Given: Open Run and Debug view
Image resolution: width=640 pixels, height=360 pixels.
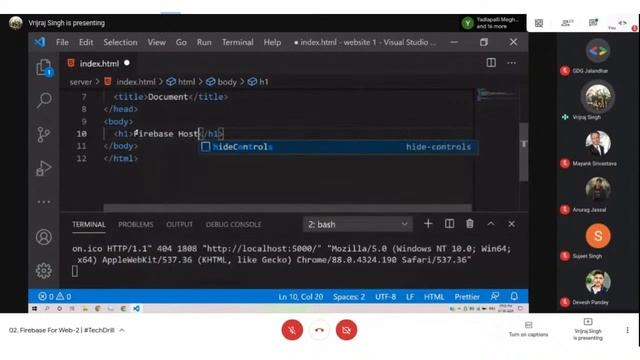Looking at the screenshot, I should [x=44, y=168].
